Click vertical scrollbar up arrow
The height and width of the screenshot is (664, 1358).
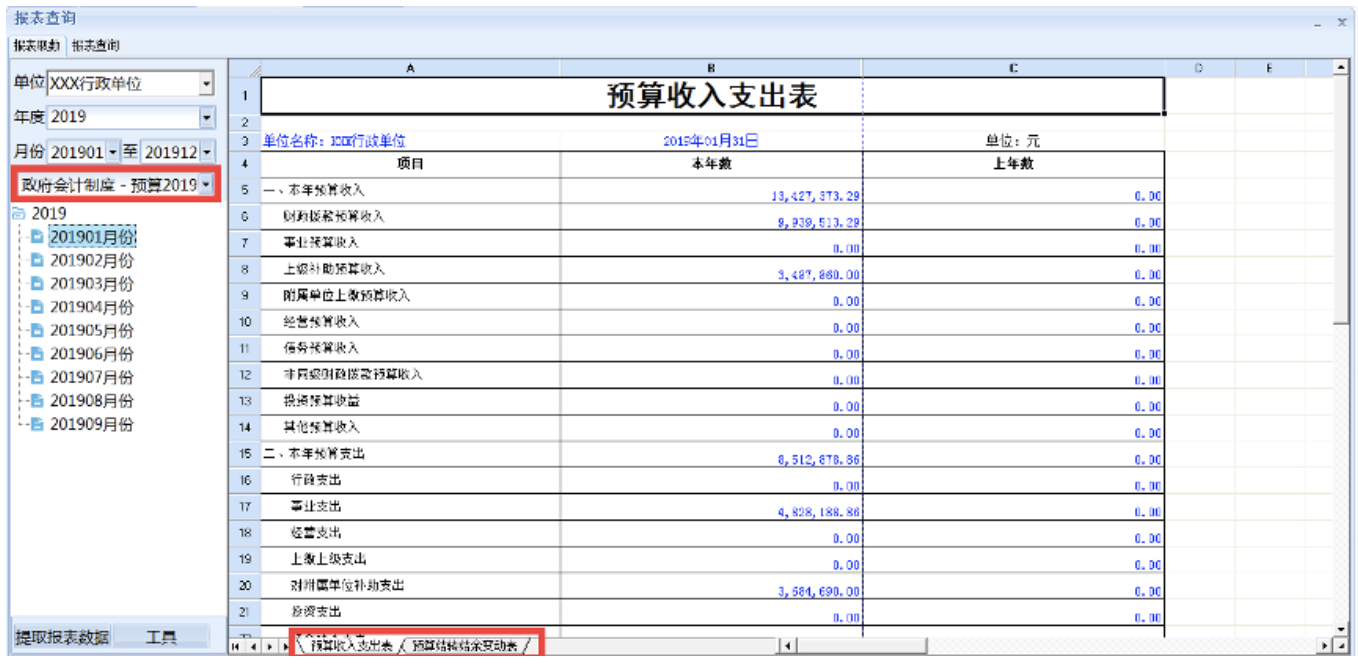tap(1342, 67)
